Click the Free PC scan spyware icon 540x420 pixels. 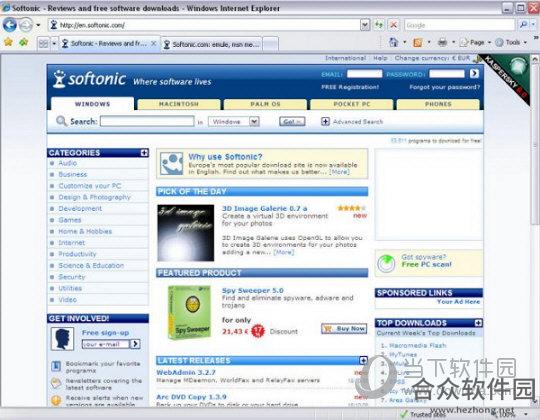[x=386, y=264]
